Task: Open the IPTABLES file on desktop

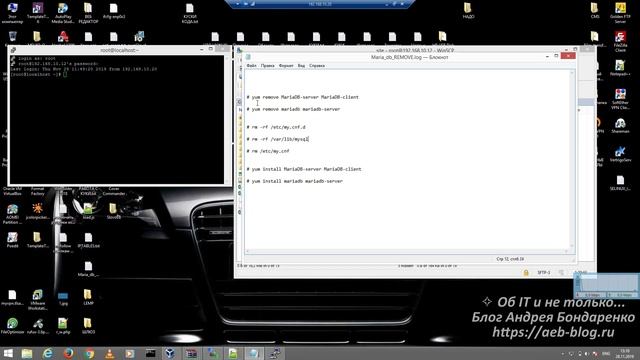Action: 88,241
